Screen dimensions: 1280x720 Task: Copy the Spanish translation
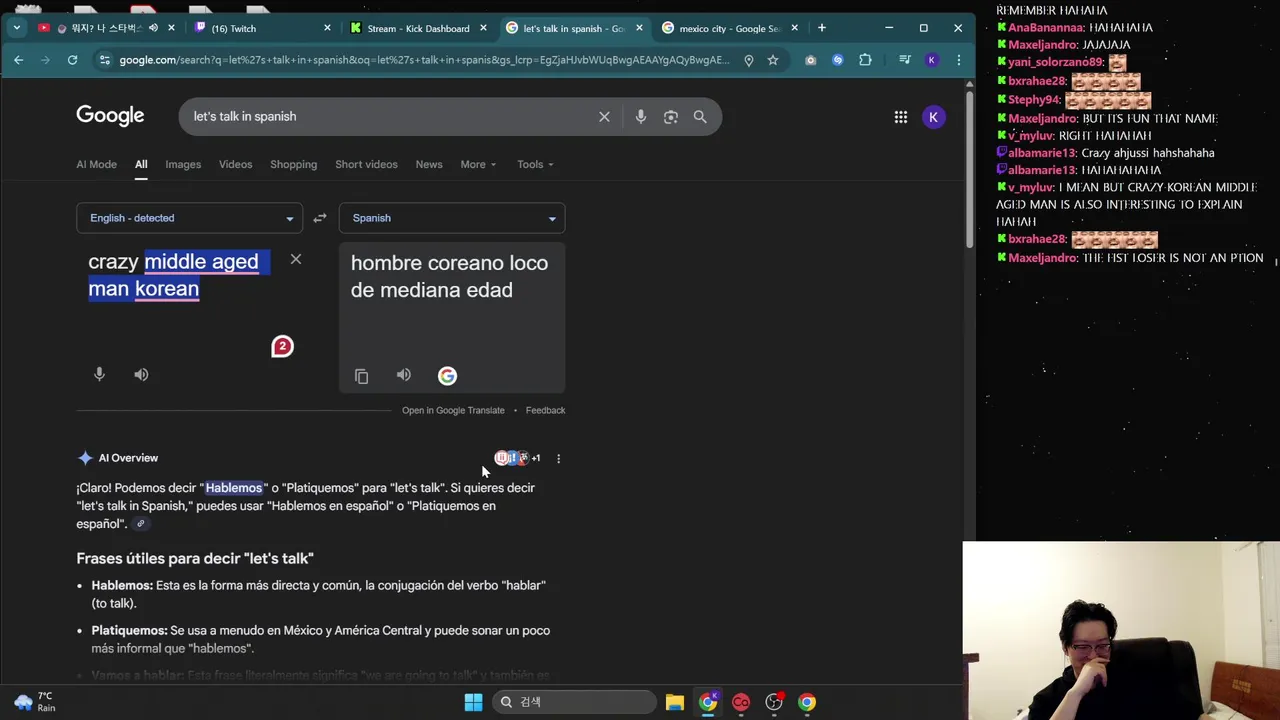pos(362,376)
